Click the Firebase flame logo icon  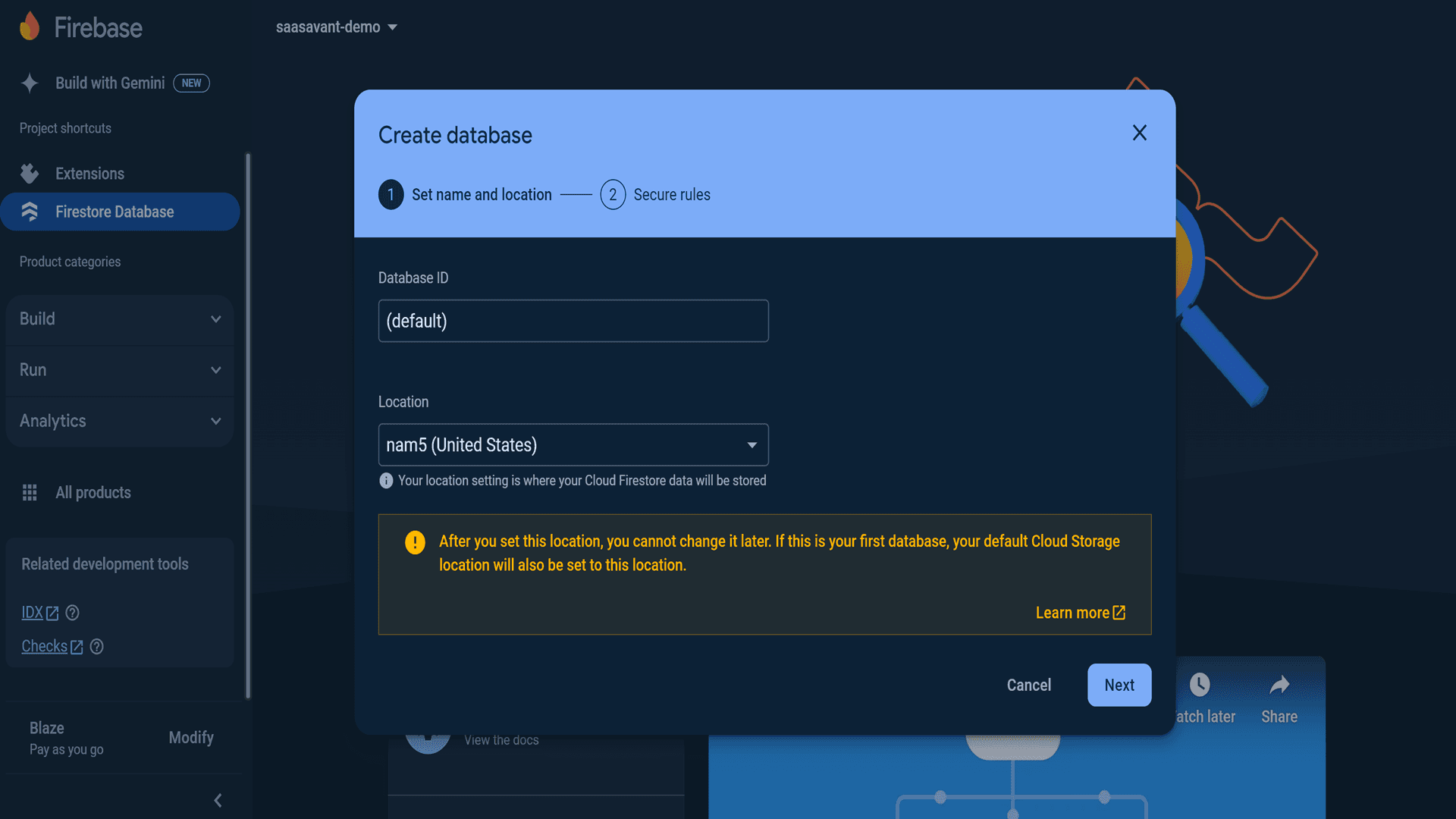click(31, 26)
